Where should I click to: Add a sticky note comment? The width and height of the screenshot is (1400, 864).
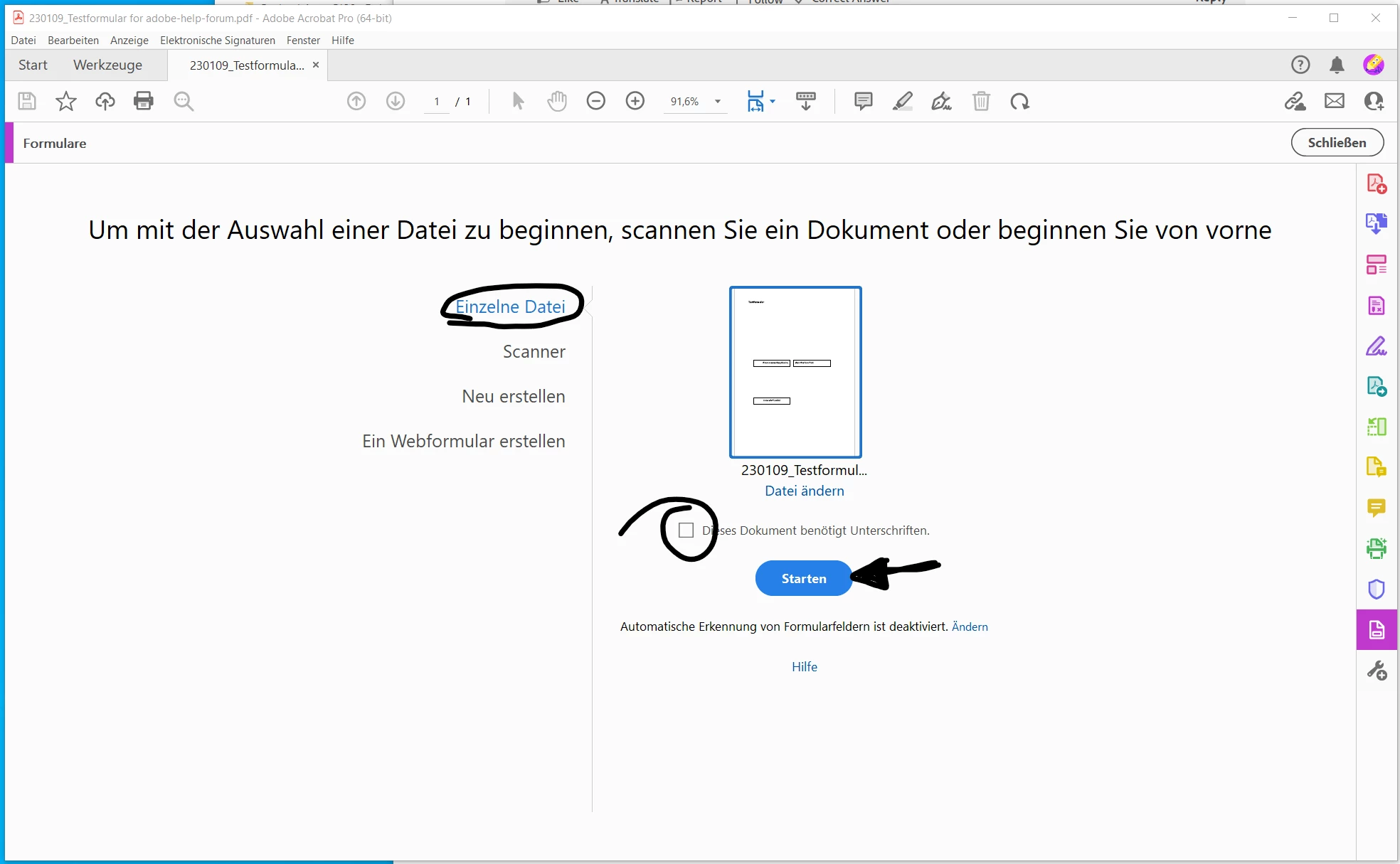tap(863, 101)
